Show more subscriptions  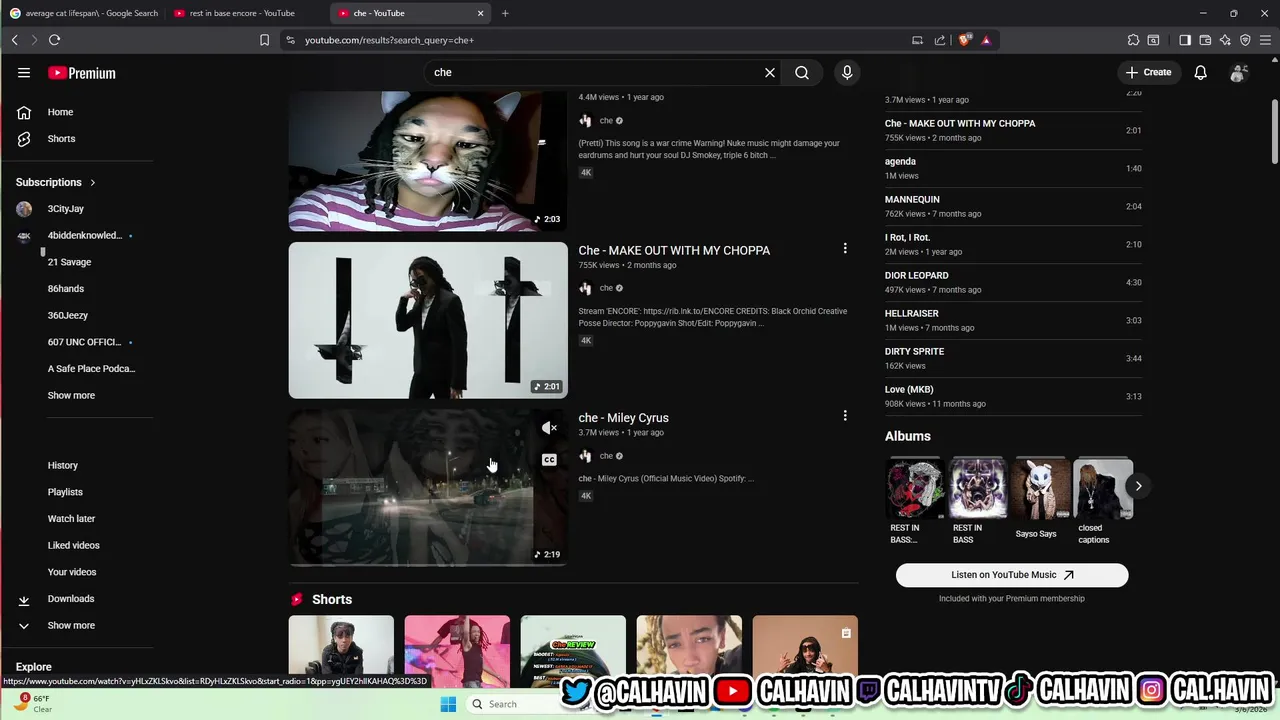tap(71, 395)
